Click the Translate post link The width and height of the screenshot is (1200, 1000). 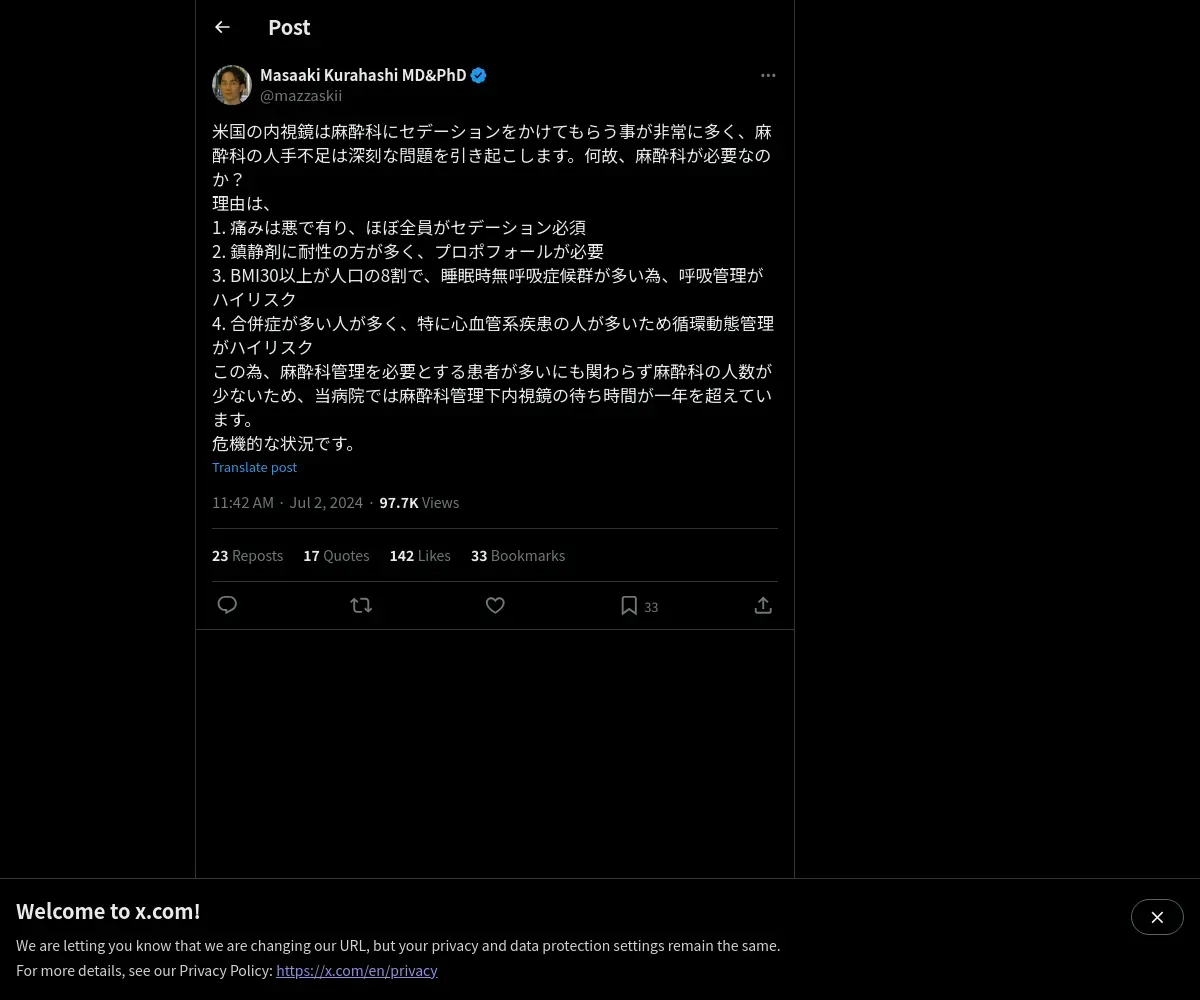coord(254,467)
